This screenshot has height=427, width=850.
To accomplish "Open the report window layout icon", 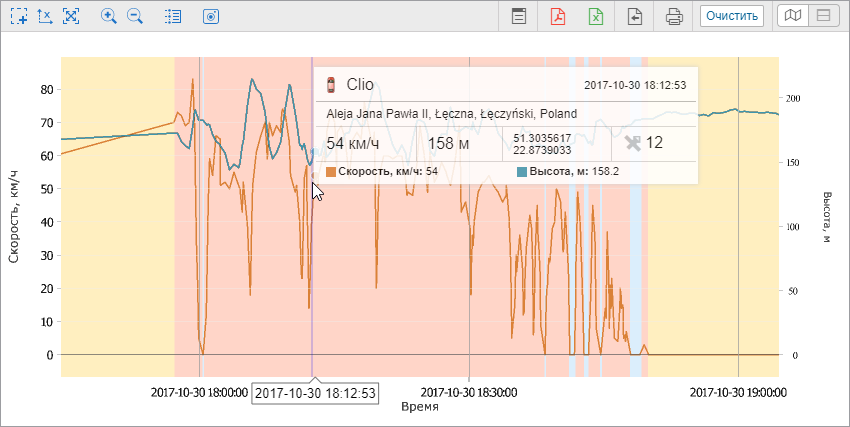I will point(518,16).
